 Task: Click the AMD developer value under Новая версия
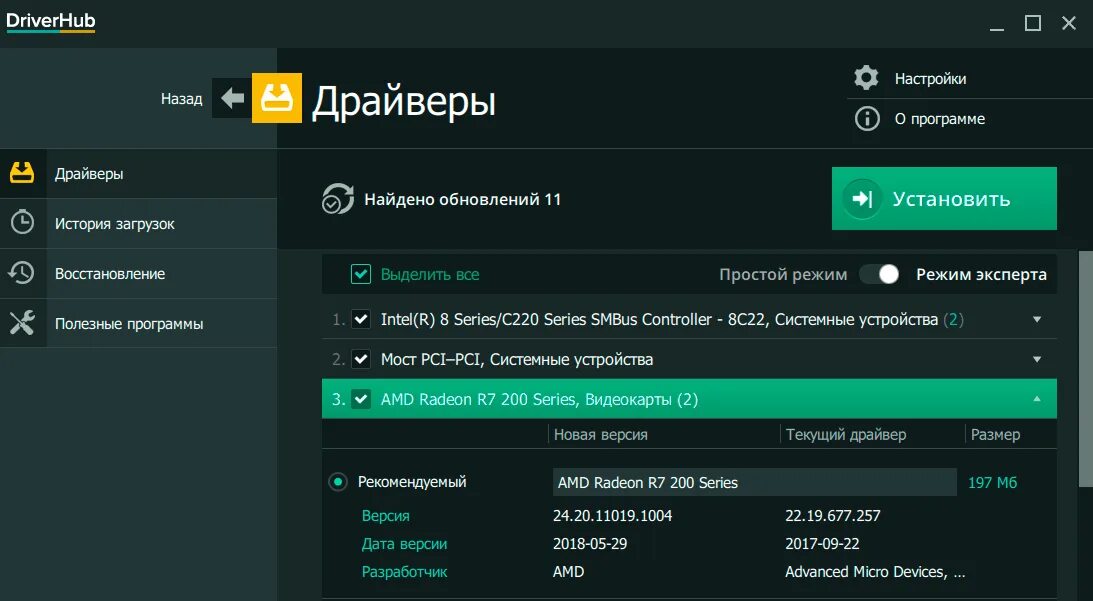coord(568,572)
